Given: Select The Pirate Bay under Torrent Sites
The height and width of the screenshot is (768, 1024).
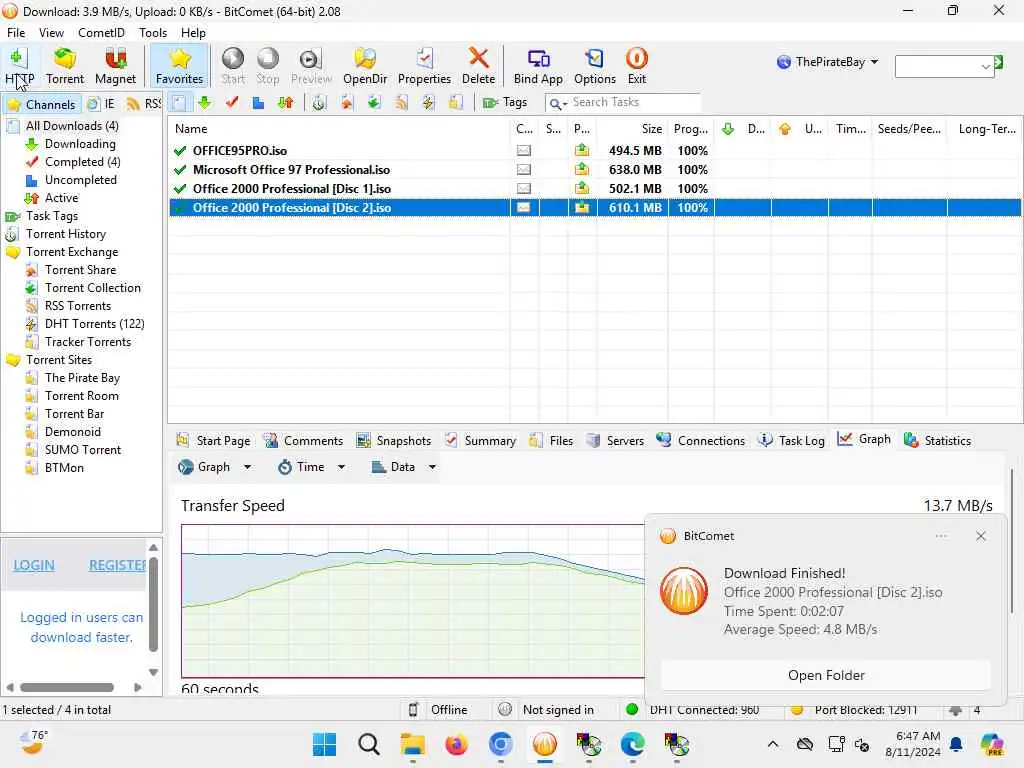Looking at the screenshot, I should [73, 378].
